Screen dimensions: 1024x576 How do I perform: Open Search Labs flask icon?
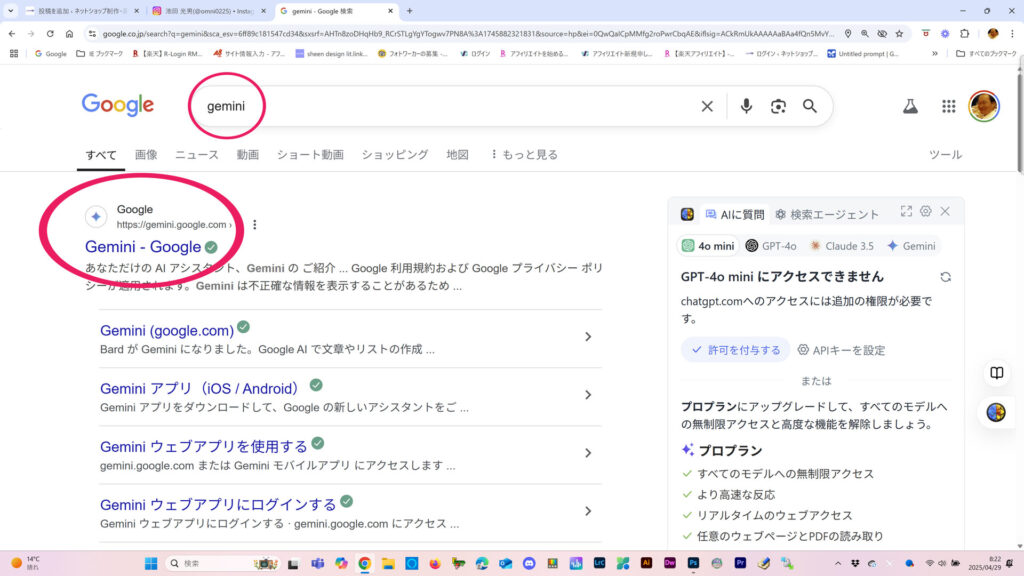tap(910, 106)
